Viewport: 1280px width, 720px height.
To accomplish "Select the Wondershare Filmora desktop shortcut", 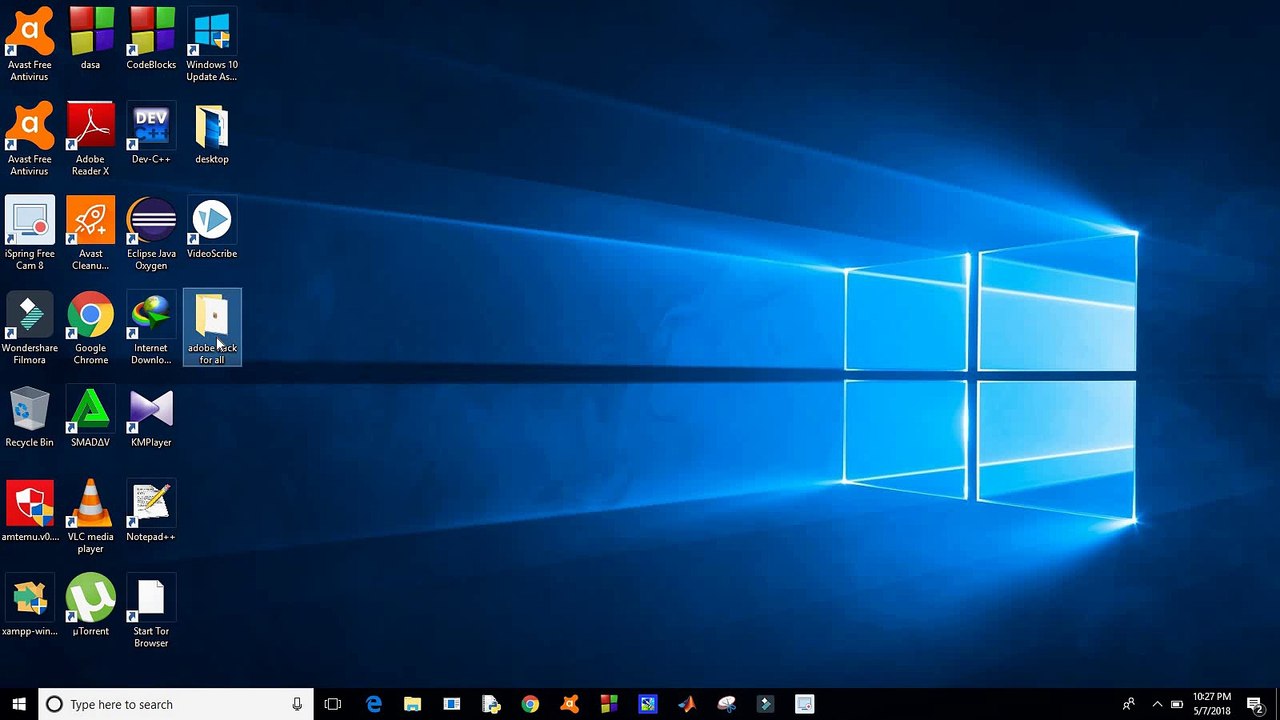I will [x=29, y=328].
